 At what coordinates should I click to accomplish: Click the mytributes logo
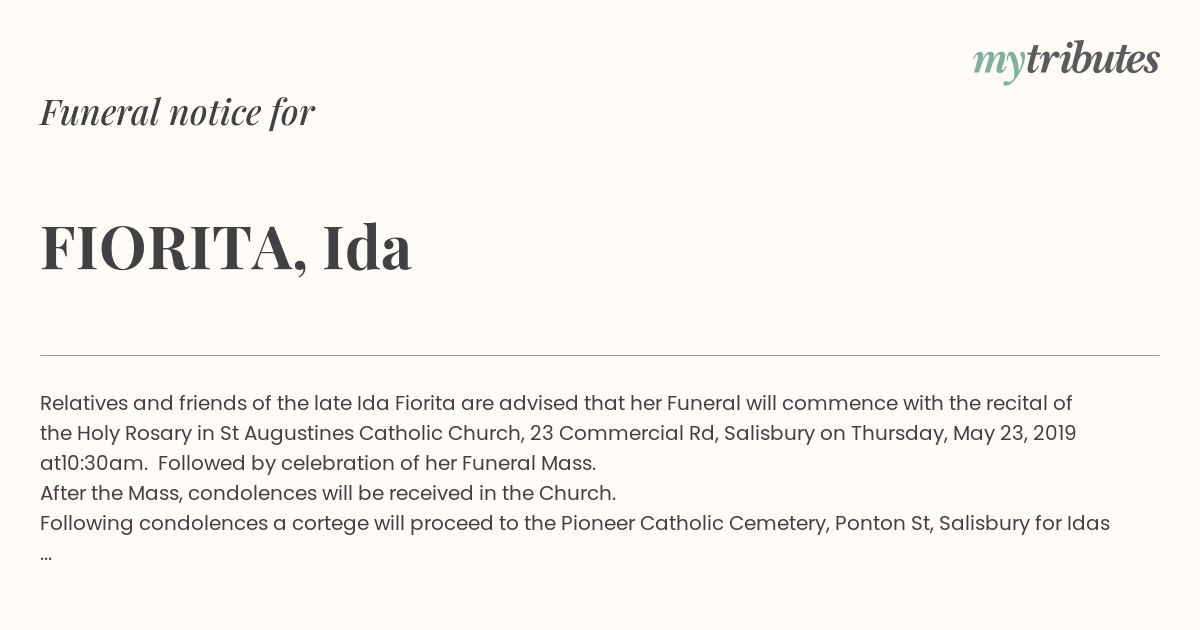click(1066, 61)
